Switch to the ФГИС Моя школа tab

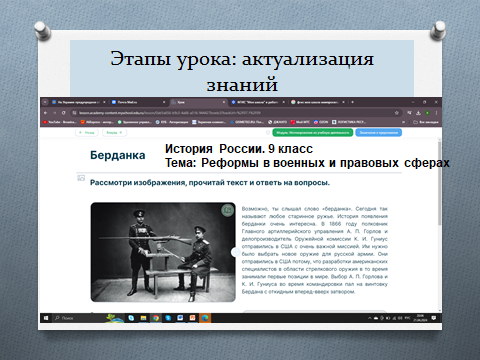pos(258,102)
